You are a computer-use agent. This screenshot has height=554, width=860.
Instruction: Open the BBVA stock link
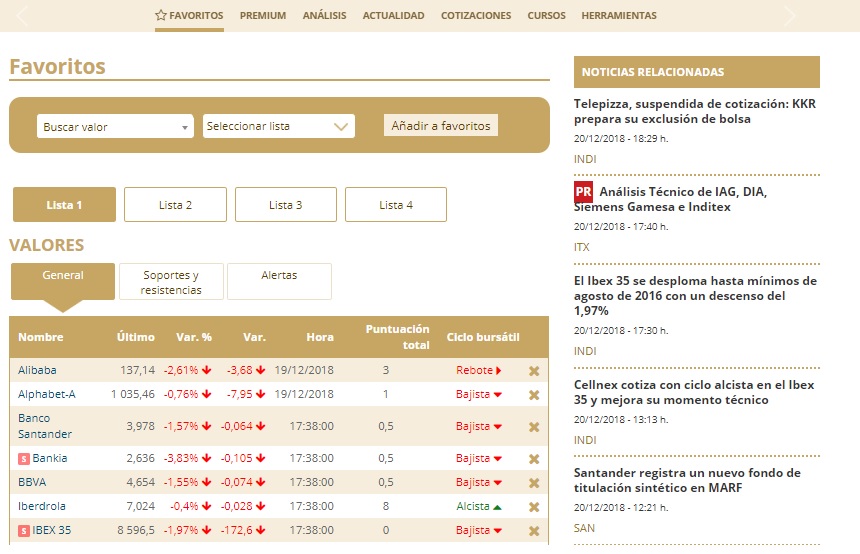32,482
